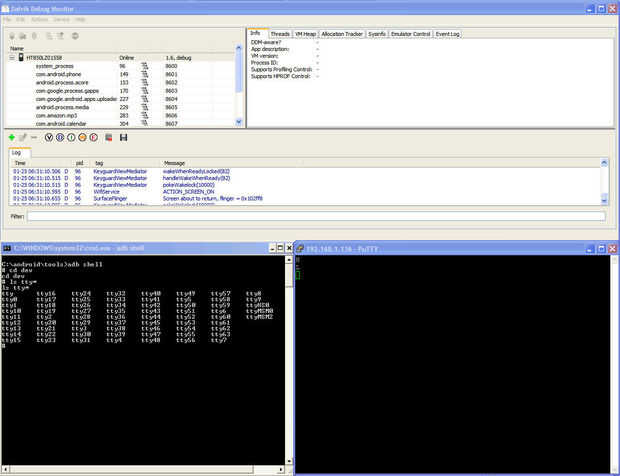Switch to the Emulator Control tab
Screen dimensions: 620x476
click(410, 34)
